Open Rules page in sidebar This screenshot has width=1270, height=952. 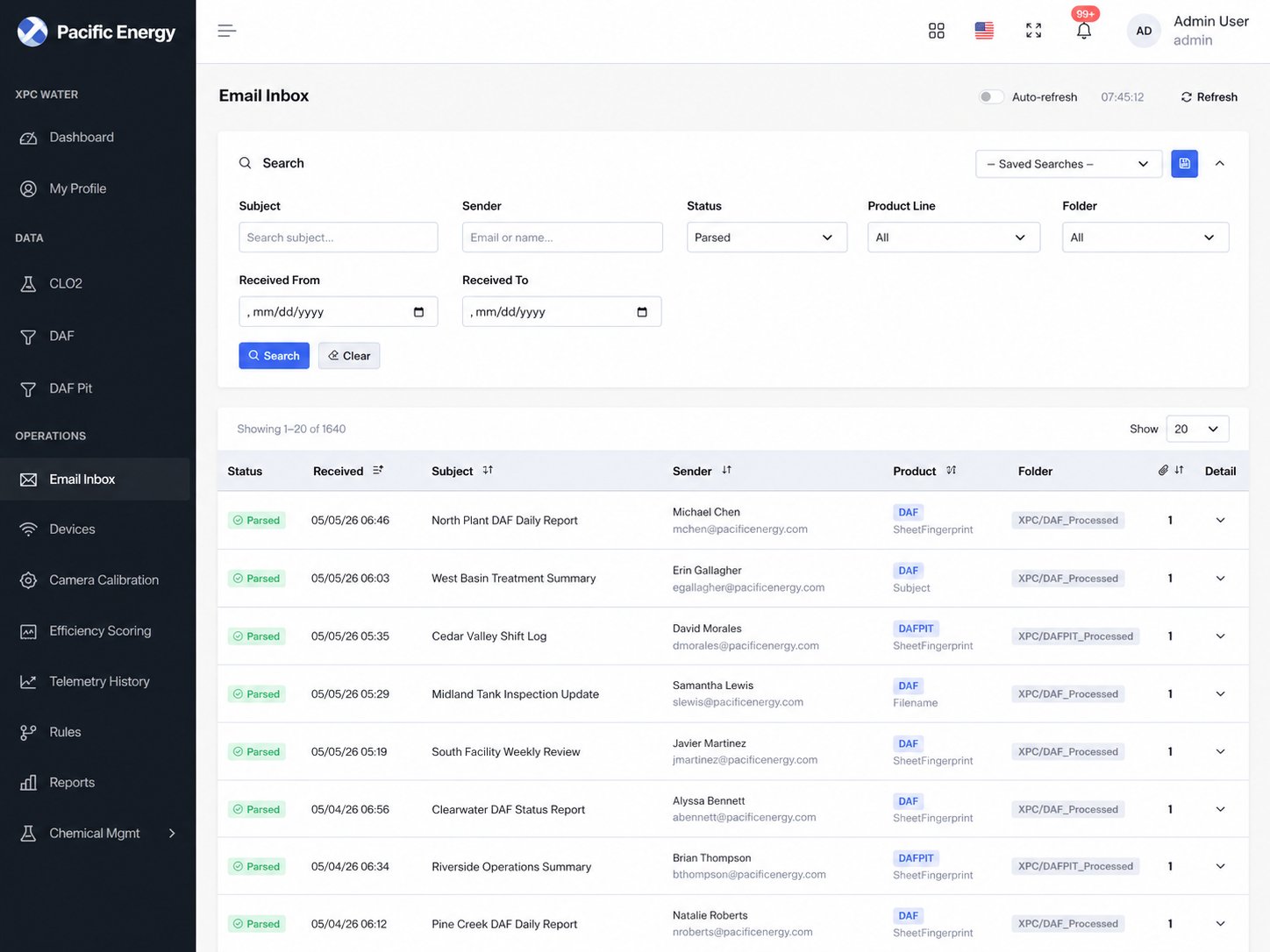coord(95,732)
